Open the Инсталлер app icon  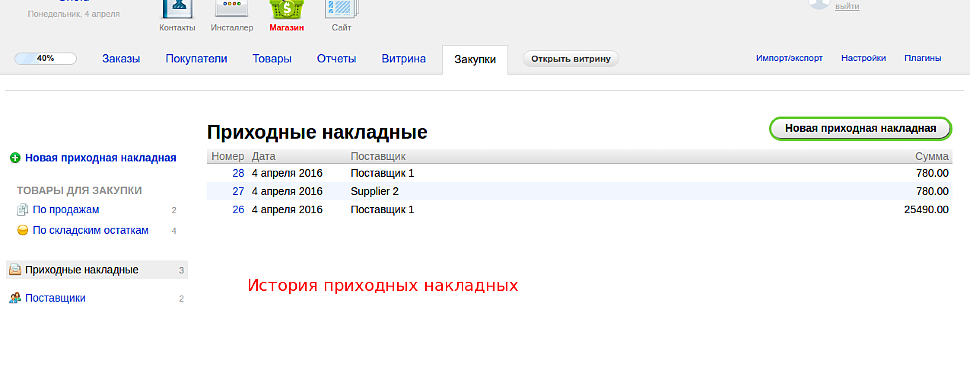coord(231,9)
